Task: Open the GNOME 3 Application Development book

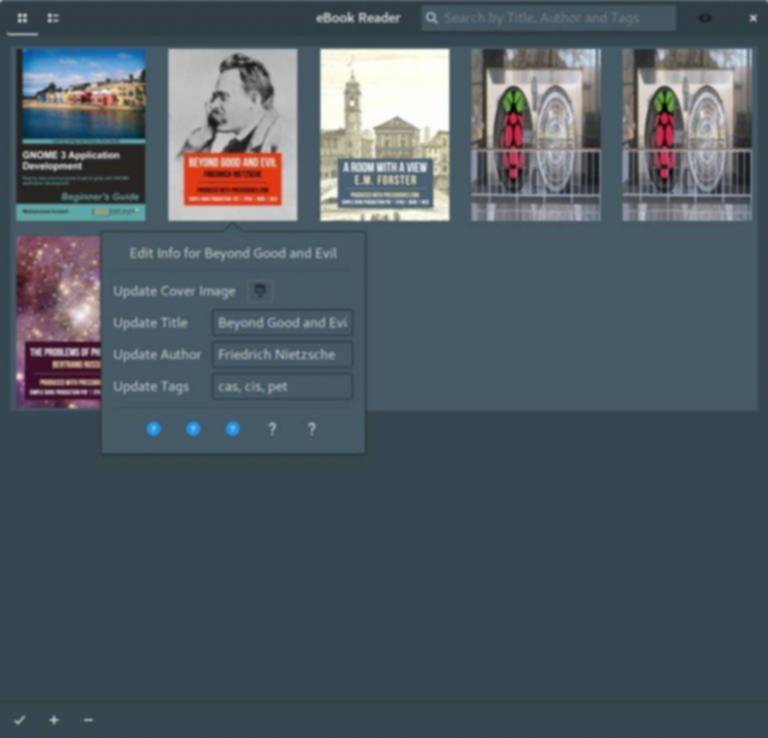Action: point(81,135)
